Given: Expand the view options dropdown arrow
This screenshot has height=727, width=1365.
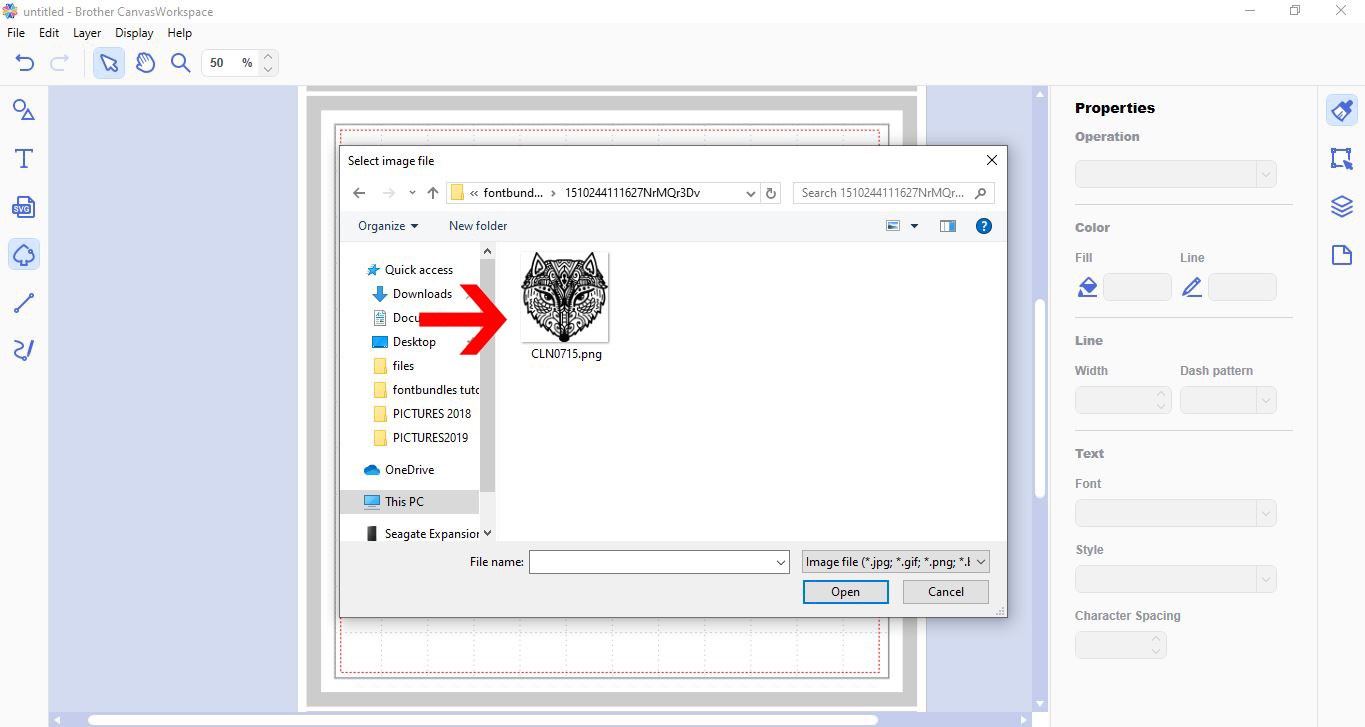Looking at the screenshot, I should (x=914, y=226).
